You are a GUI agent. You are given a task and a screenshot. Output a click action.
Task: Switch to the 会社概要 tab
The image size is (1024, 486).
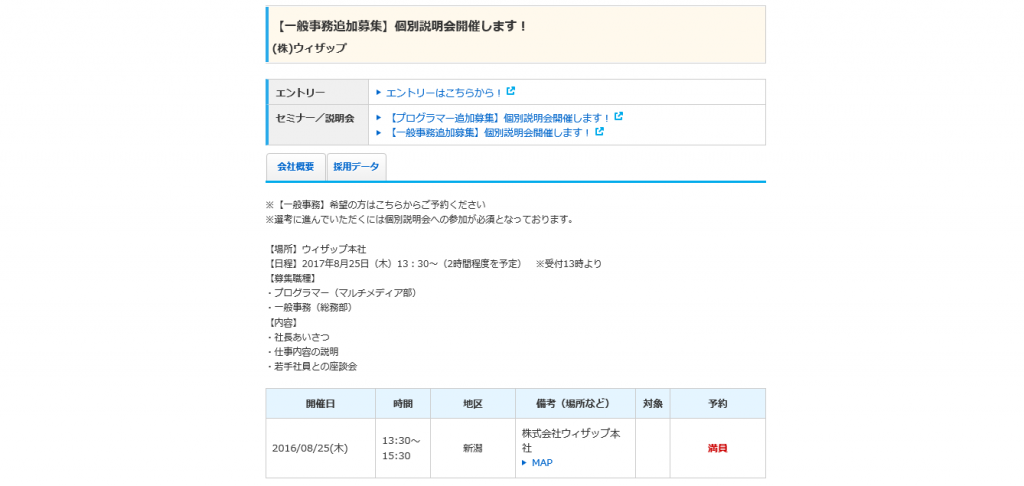click(x=296, y=167)
